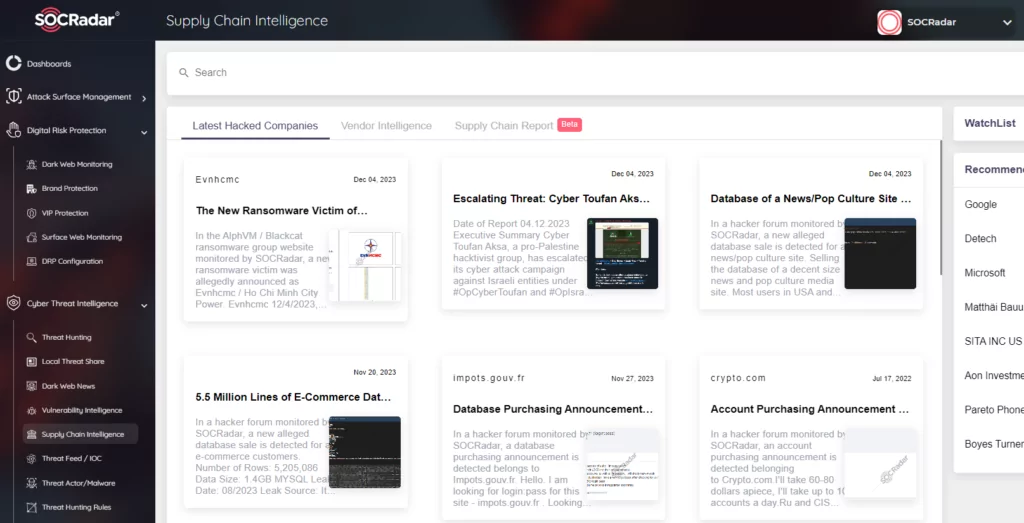Collapse Digital Risk Protection section
This screenshot has width=1024, height=523.
coord(144,132)
